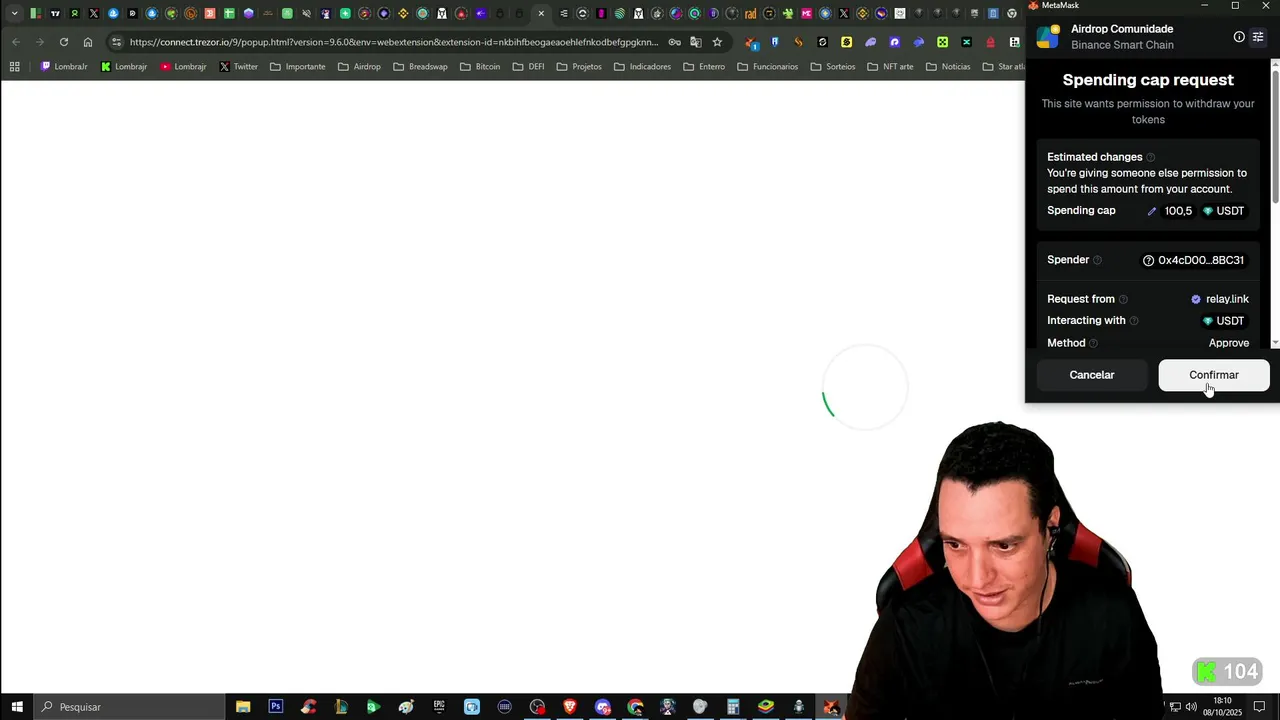This screenshot has height=720, width=1280.
Task: Open Google Chrome from the taskbar
Action: click(635, 707)
